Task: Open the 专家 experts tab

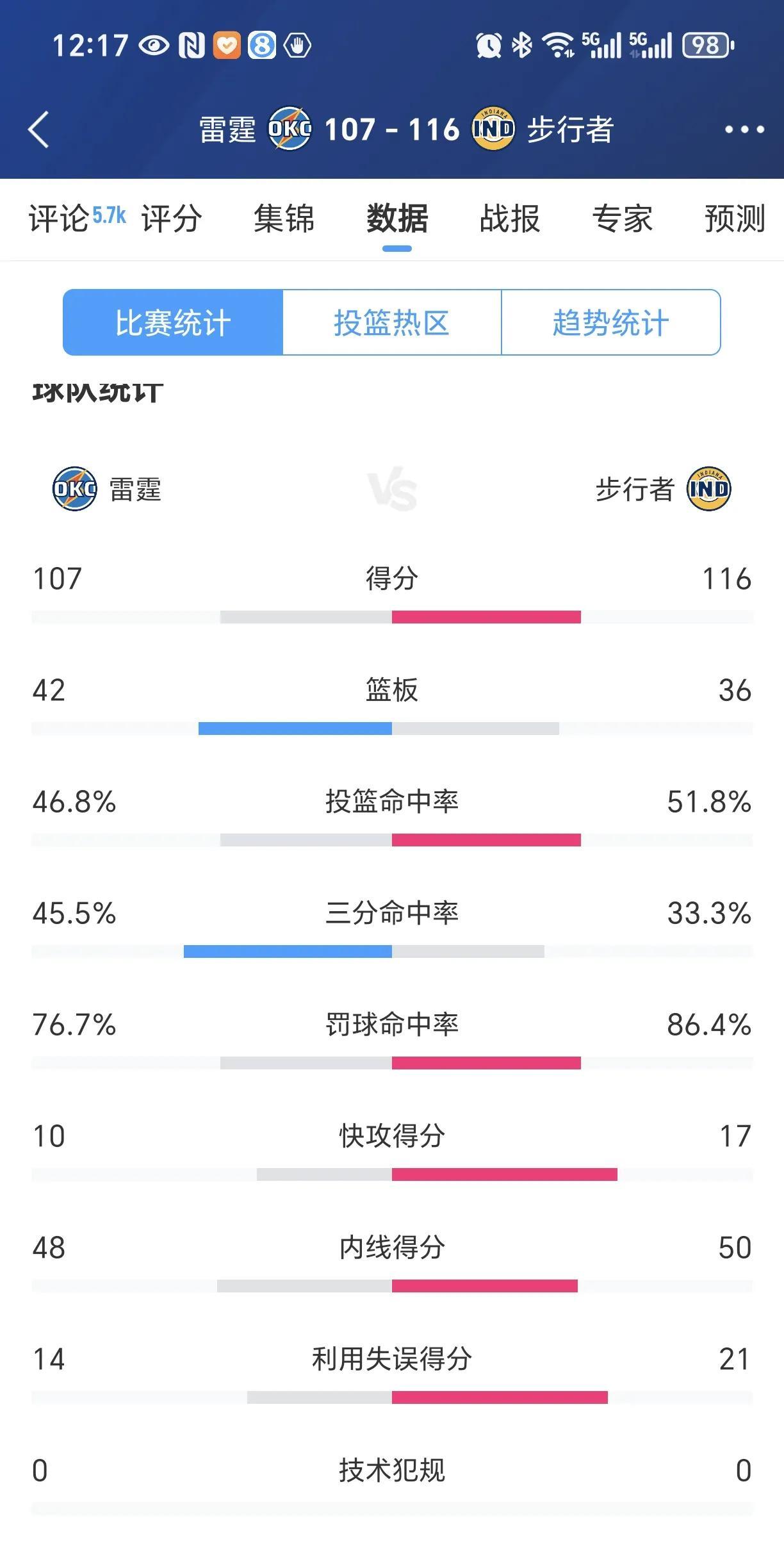Action: [x=623, y=219]
